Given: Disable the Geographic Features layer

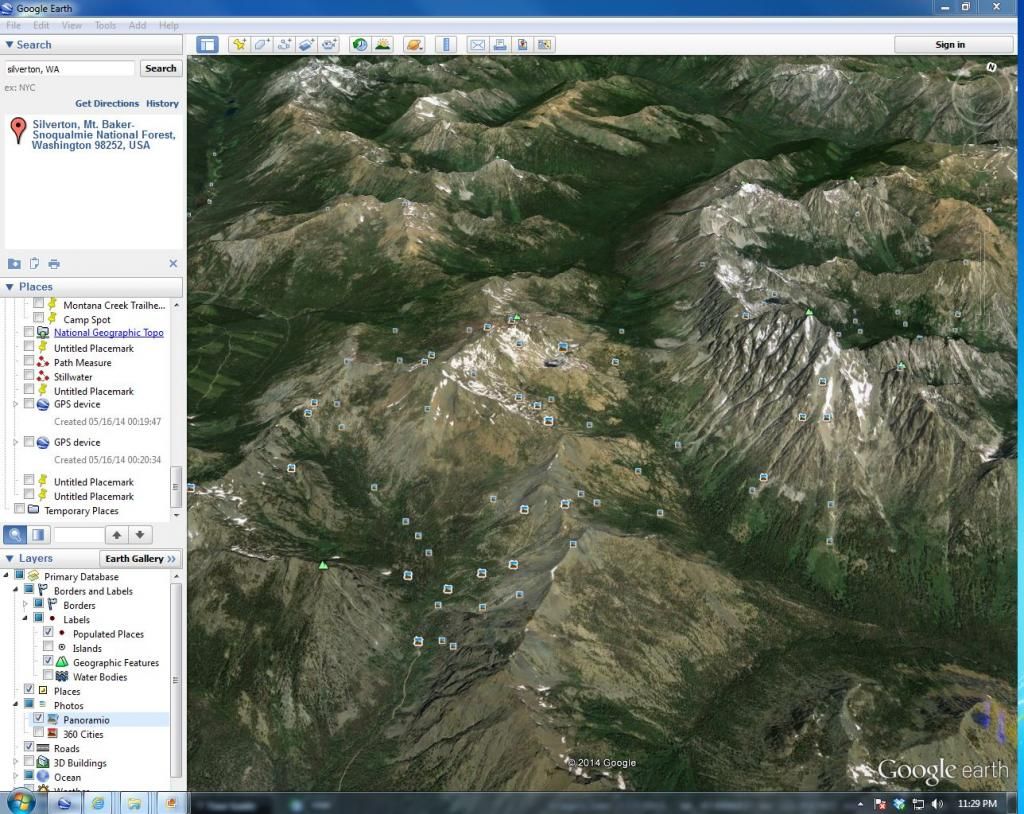Looking at the screenshot, I should click(48, 661).
